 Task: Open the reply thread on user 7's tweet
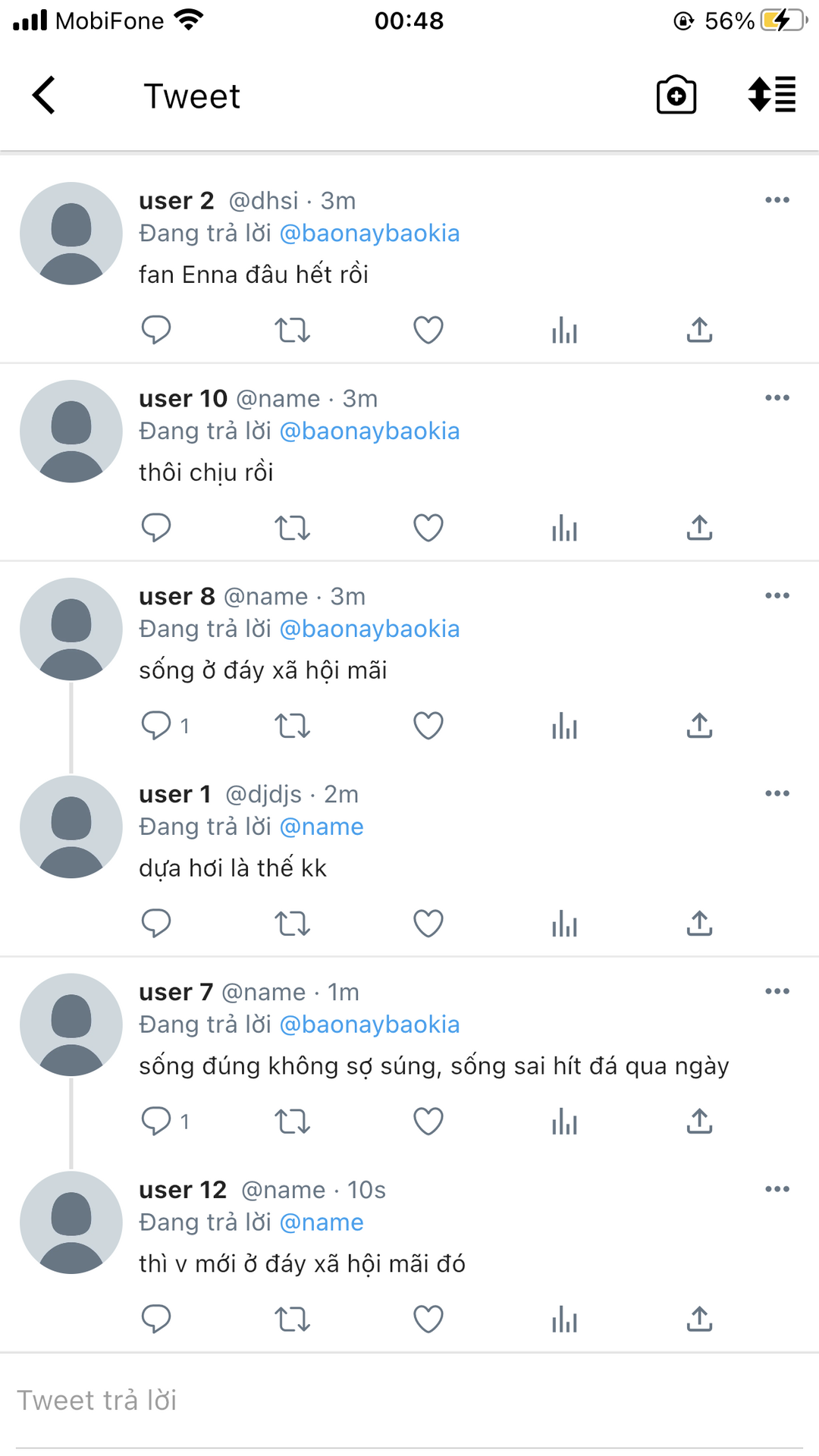(x=165, y=1121)
